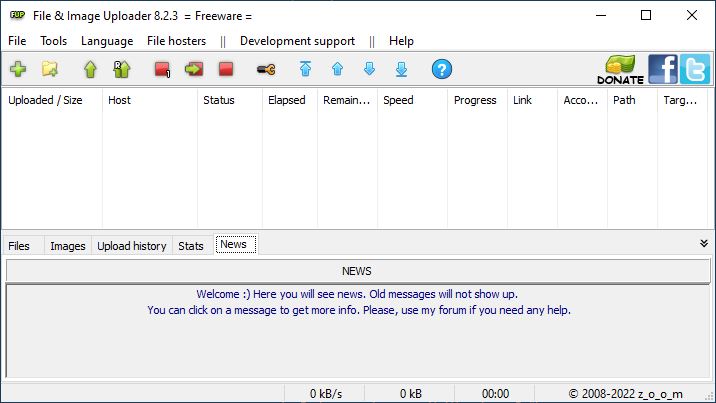Sort by Progress column header
716x403 pixels.
pyautogui.click(x=477, y=100)
